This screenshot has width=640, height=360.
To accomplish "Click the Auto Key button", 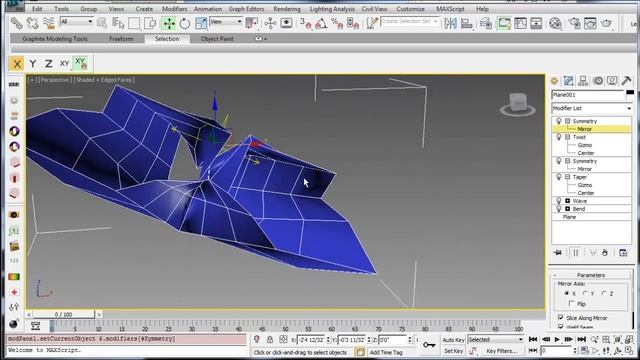I will (x=453, y=340).
